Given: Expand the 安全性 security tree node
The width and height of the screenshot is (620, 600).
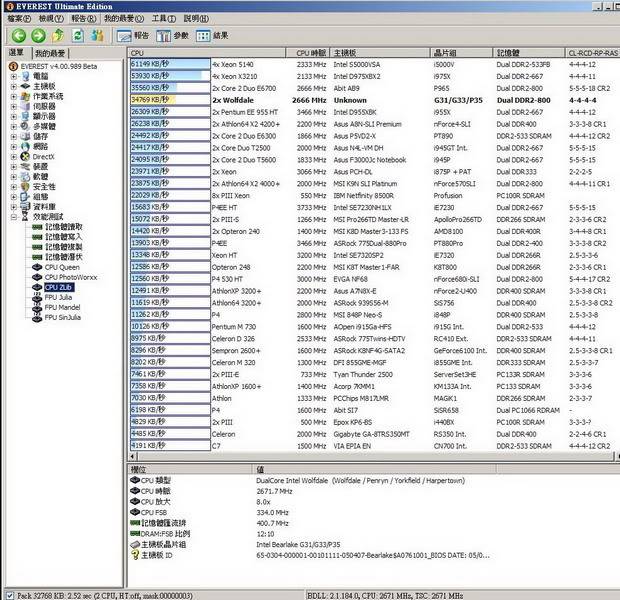Looking at the screenshot, I should tap(14, 187).
